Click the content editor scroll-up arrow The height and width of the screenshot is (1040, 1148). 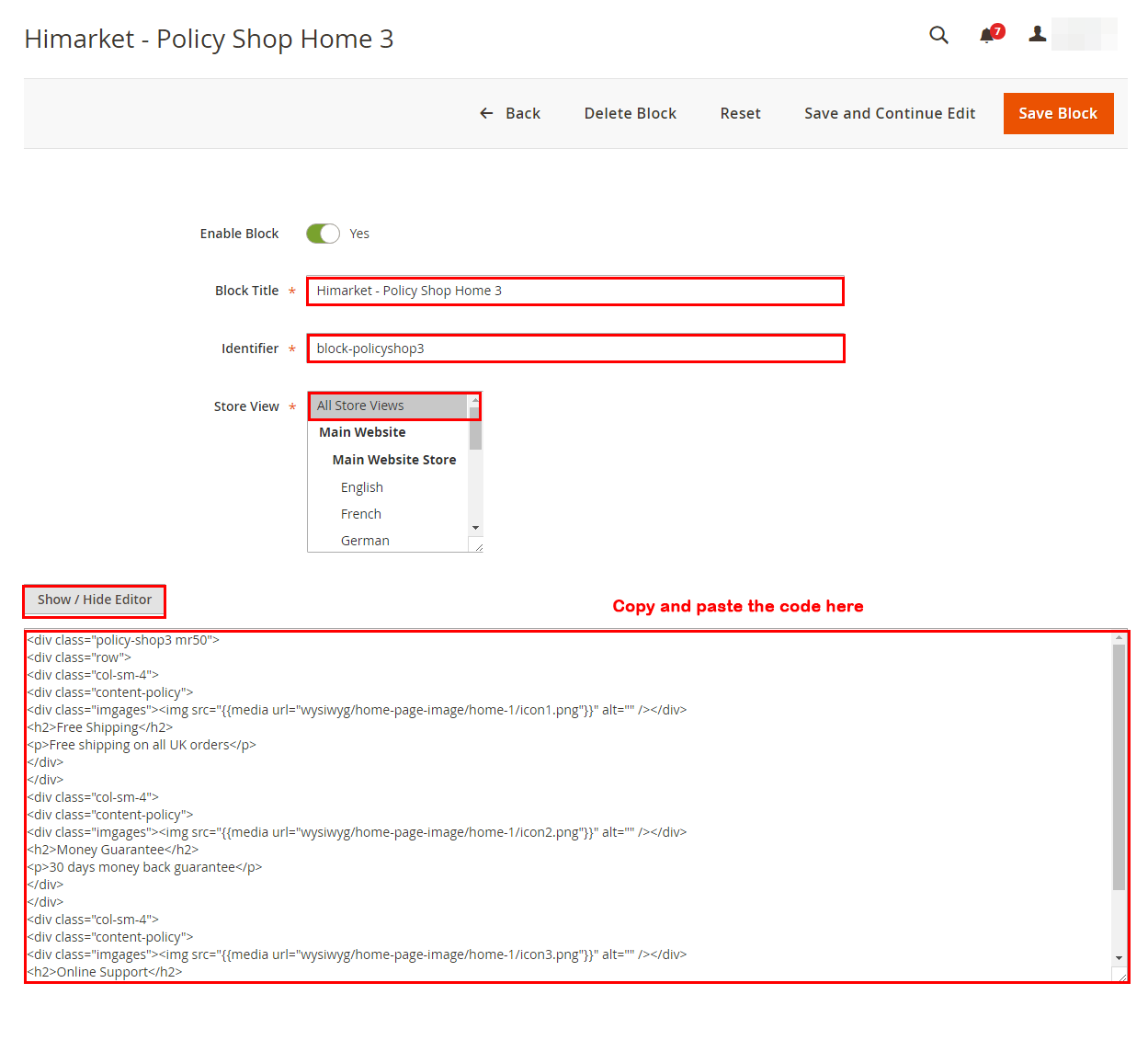click(x=1119, y=638)
